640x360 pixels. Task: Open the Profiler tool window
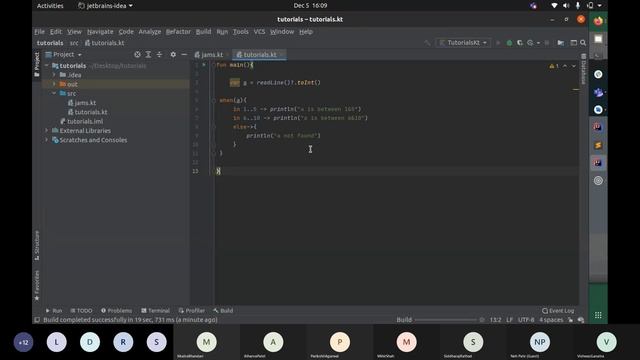(x=191, y=311)
